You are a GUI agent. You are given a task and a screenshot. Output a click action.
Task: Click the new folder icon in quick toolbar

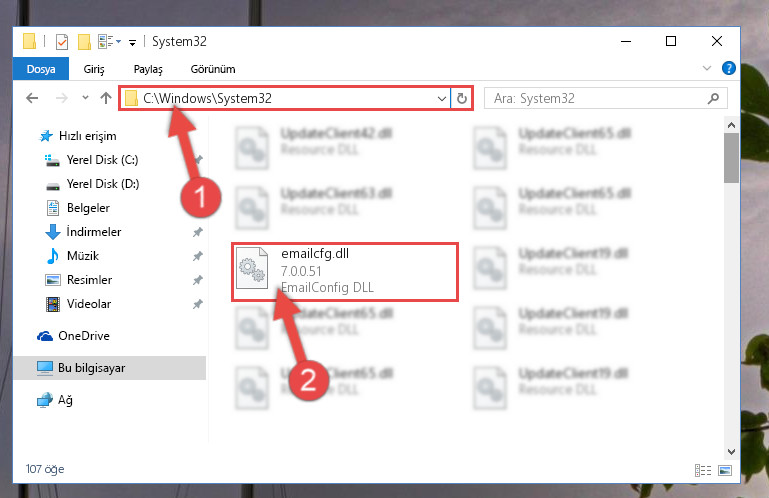[84, 42]
